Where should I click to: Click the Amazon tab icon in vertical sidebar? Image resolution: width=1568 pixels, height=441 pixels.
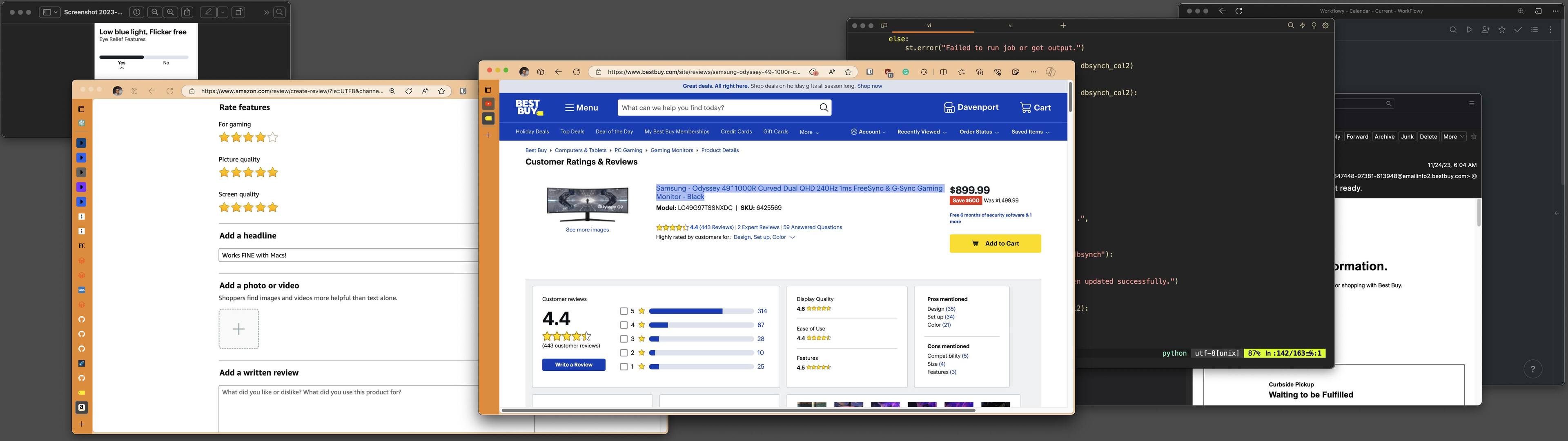[x=82, y=408]
